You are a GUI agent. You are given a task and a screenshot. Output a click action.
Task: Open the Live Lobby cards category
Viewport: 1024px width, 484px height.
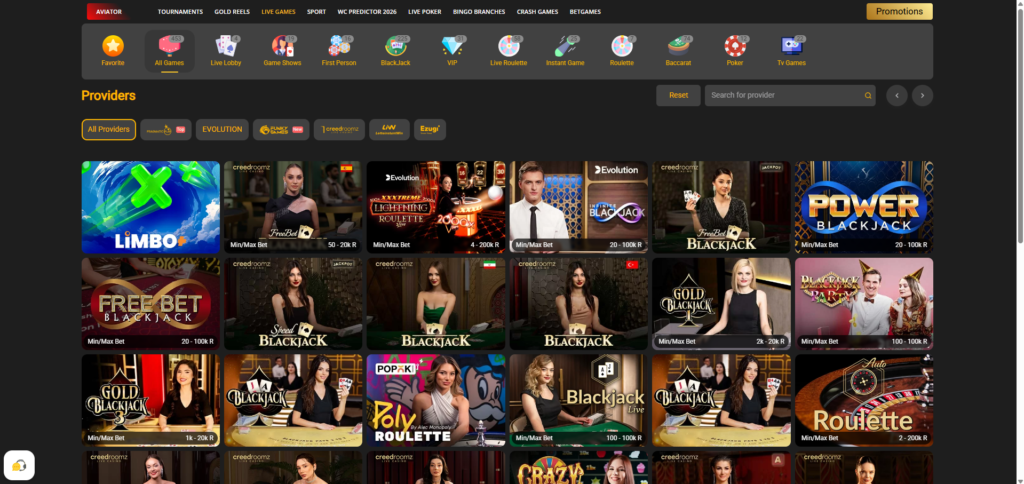coord(226,51)
